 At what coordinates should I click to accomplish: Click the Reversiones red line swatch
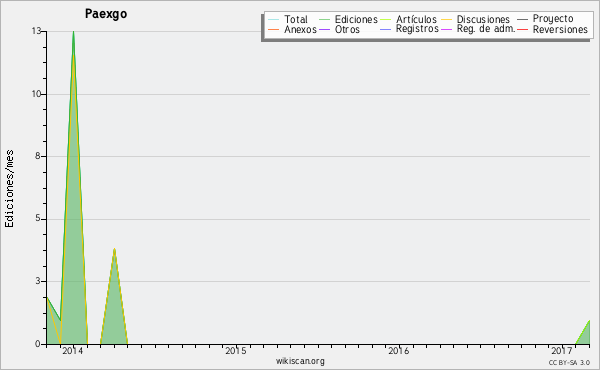click(522, 29)
